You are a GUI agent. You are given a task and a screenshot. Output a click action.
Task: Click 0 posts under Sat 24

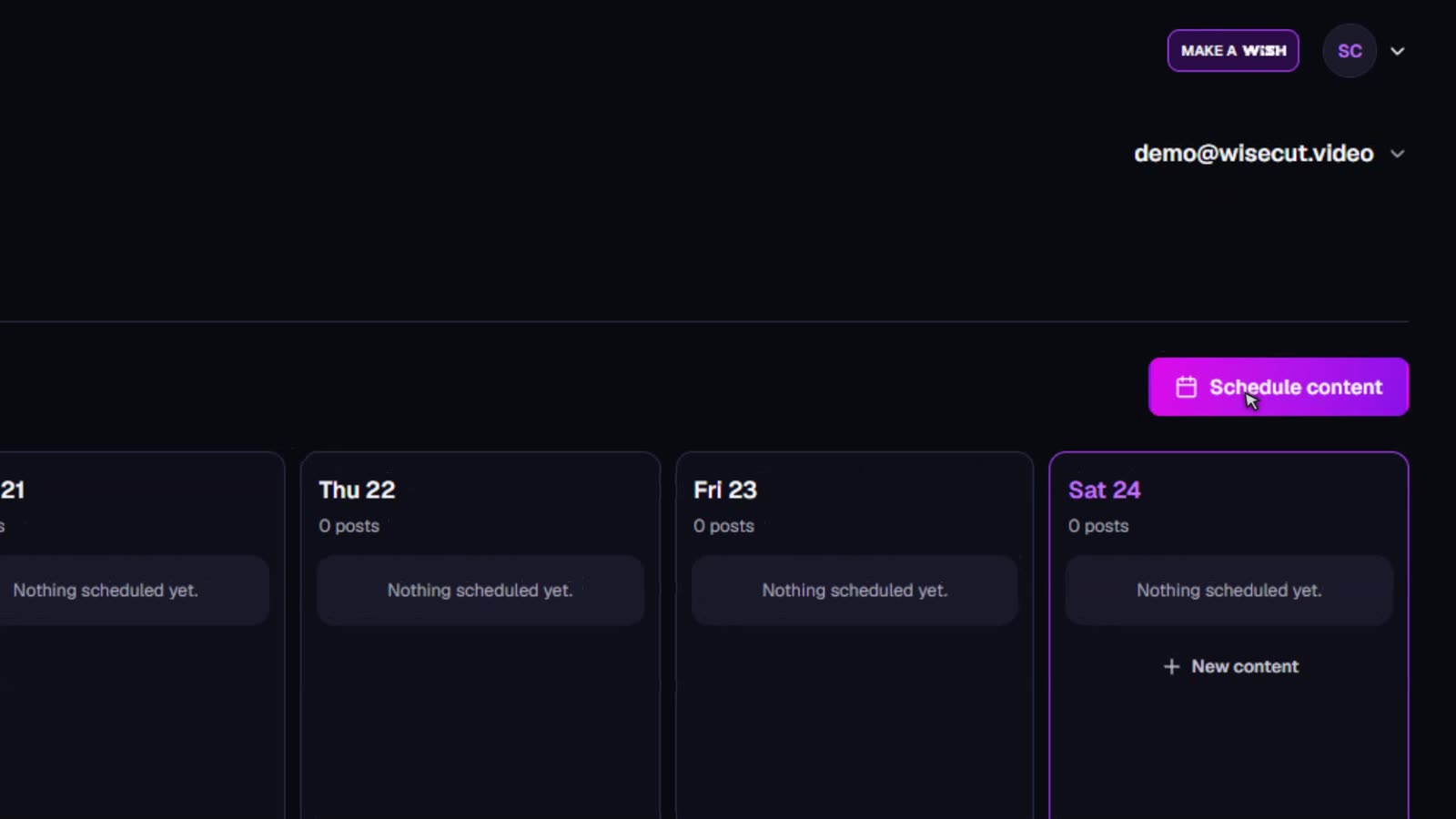pos(1098,526)
